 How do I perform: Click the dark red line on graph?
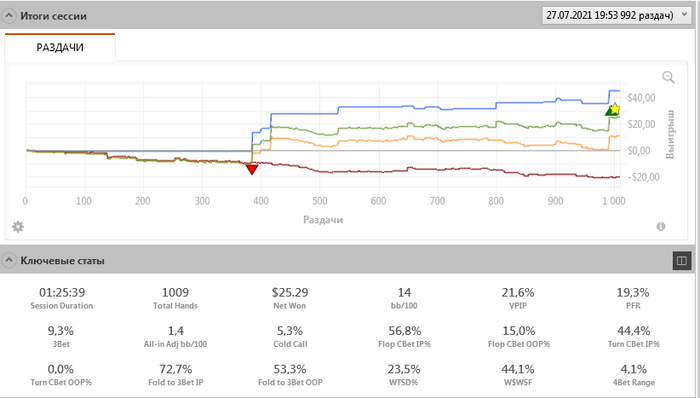(x=357, y=172)
